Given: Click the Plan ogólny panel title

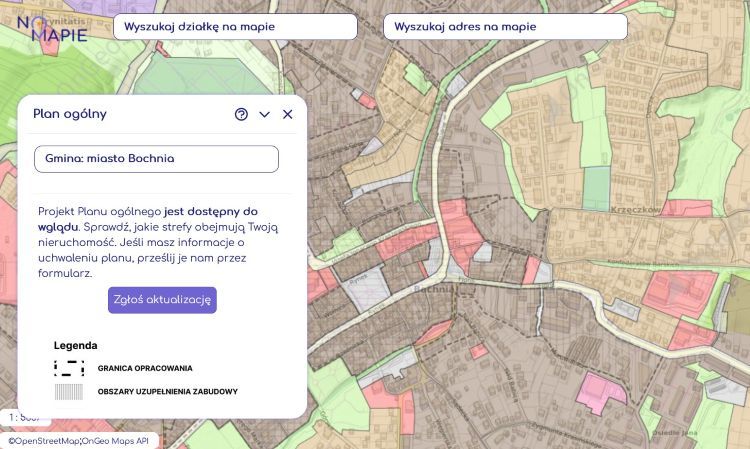Looking at the screenshot, I should pyautogui.click(x=70, y=114).
